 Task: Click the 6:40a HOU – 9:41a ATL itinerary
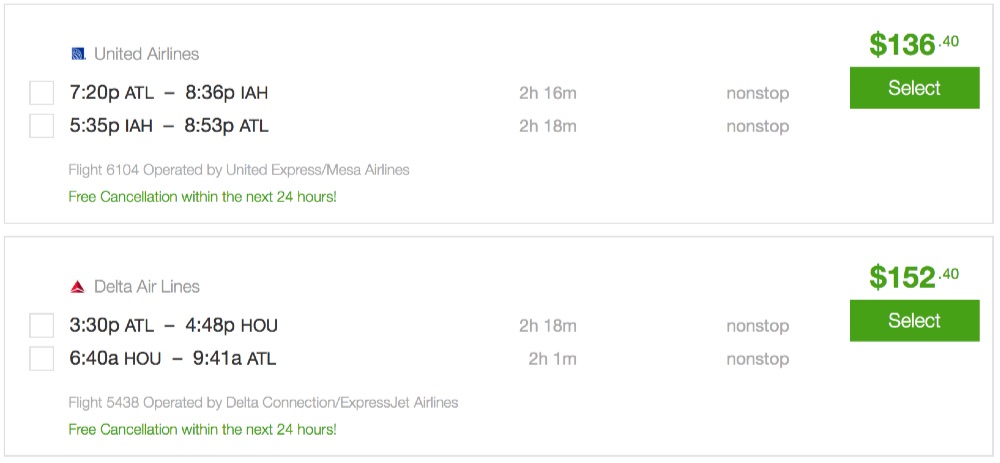[x=172, y=359]
